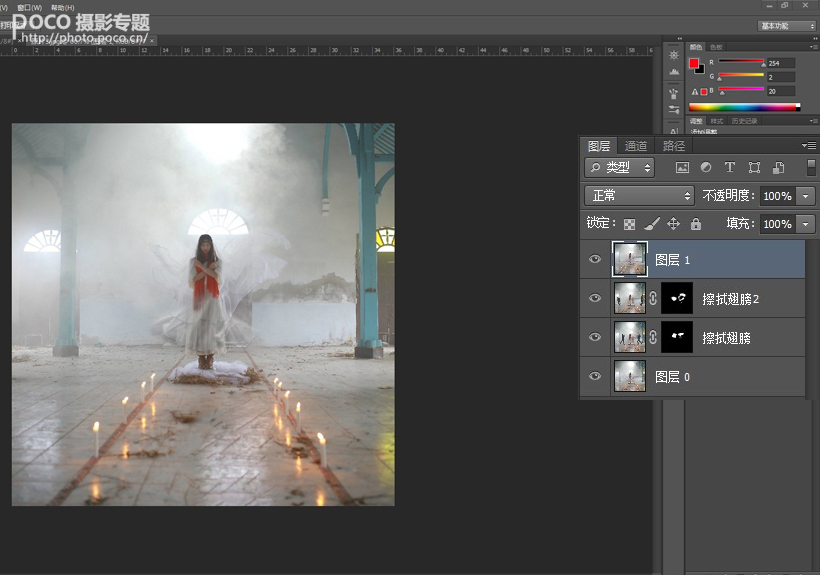Open the fill slider dropdown arrow
The height and width of the screenshot is (575, 820).
click(x=806, y=224)
